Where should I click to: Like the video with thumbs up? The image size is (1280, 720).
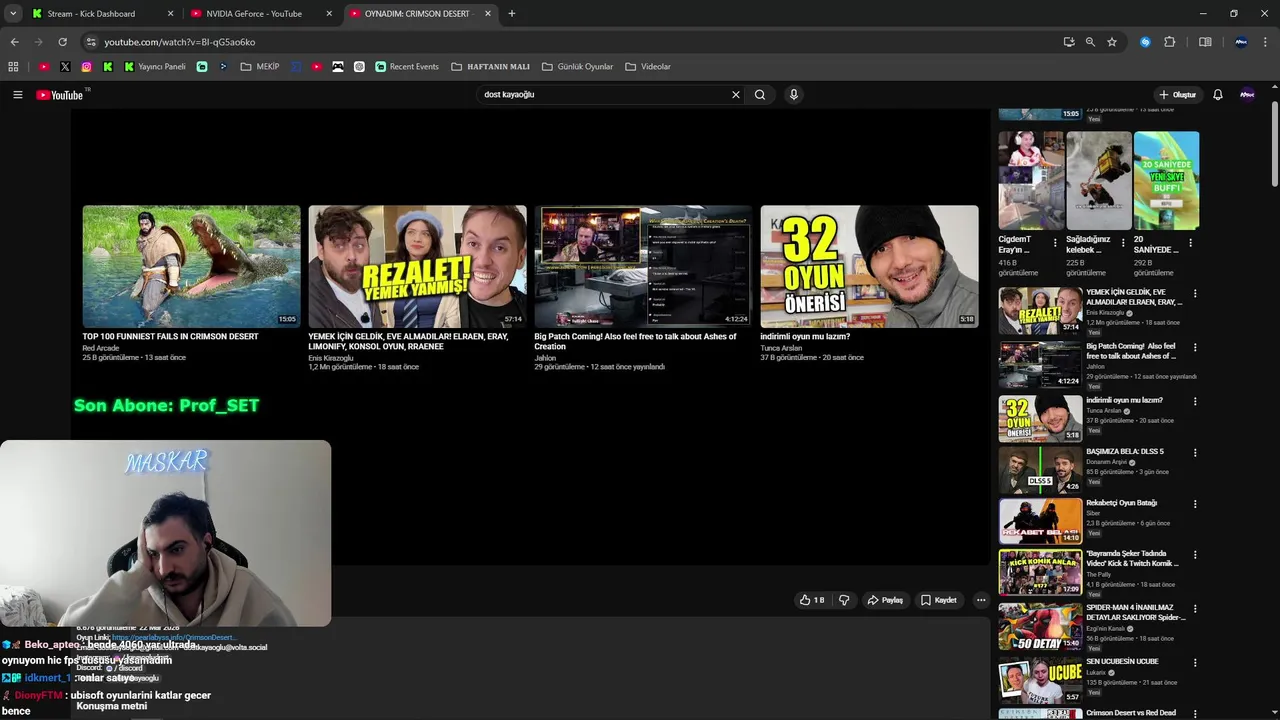[812, 600]
